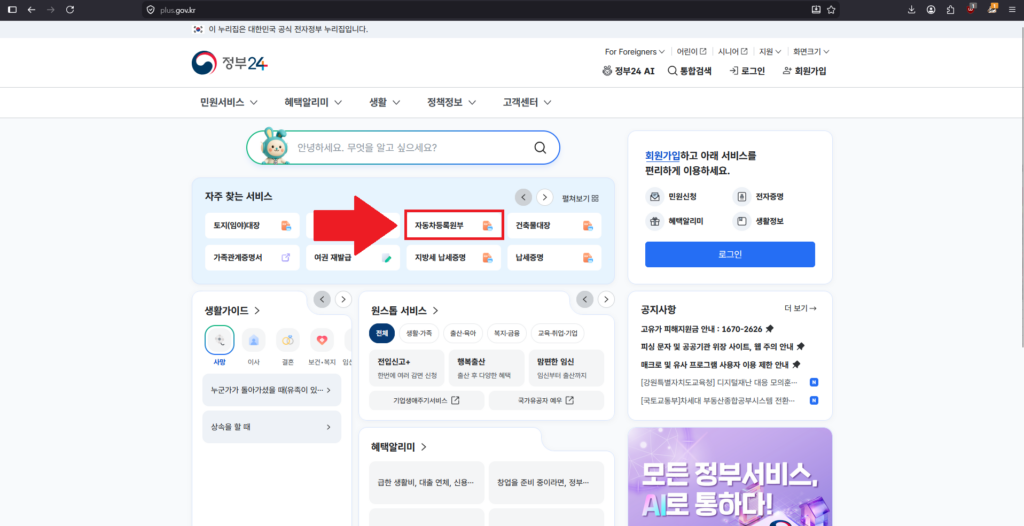Open the 시니어 external link
Image resolution: width=1024 pixels, height=526 pixels.
click(733, 52)
